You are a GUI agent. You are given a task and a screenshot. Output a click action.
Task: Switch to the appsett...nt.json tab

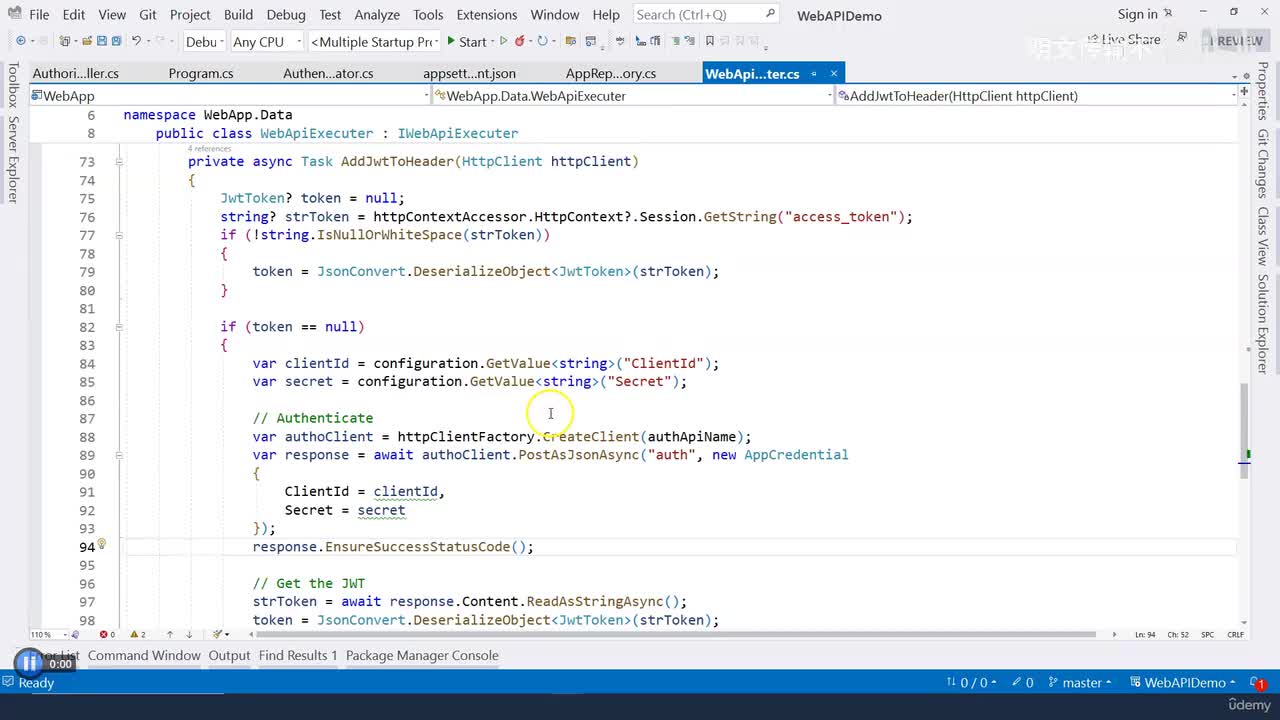pos(469,74)
